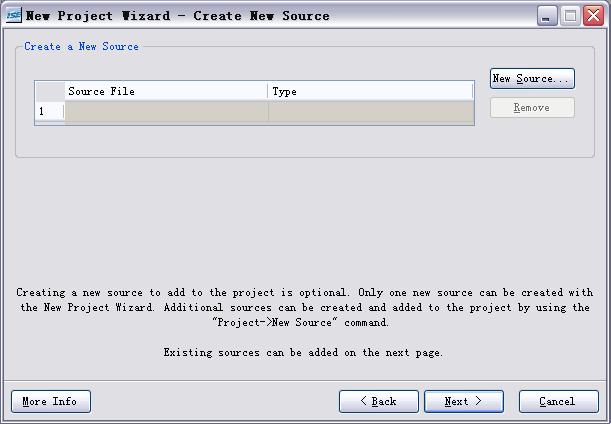Click the window title bar text

177,16
